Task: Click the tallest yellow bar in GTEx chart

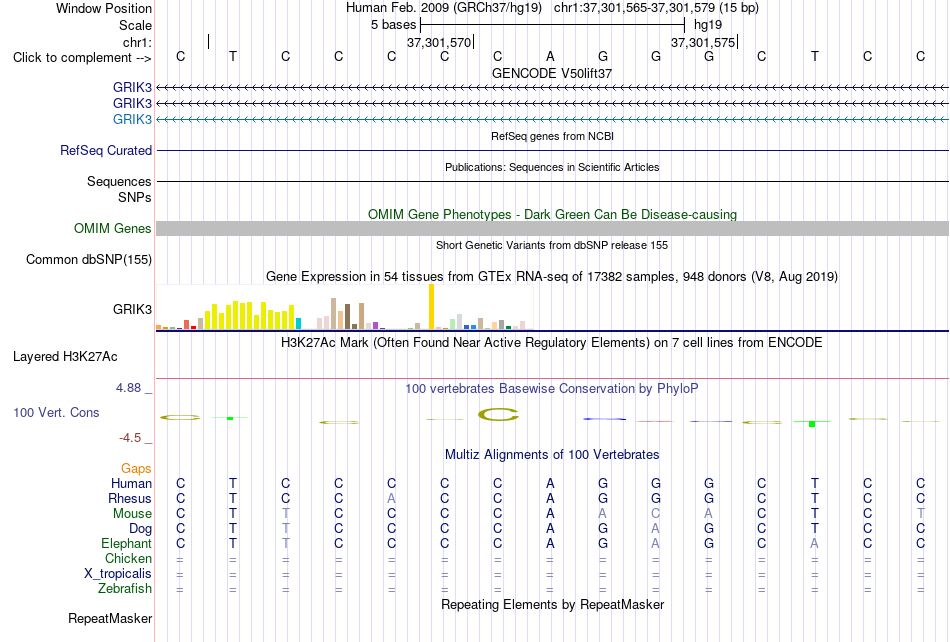Action: click(431, 306)
